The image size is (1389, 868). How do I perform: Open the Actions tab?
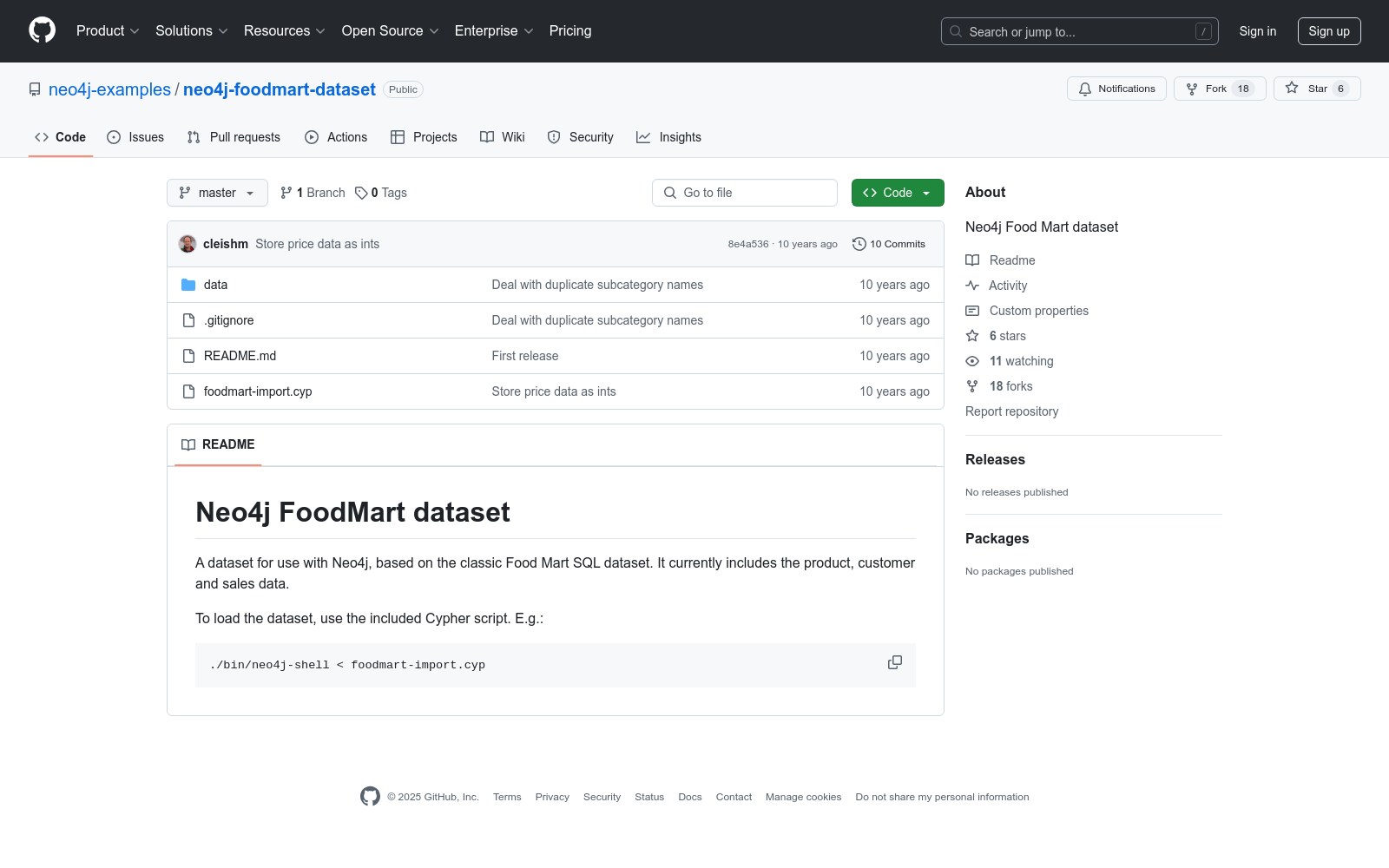(x=336, y=137)
